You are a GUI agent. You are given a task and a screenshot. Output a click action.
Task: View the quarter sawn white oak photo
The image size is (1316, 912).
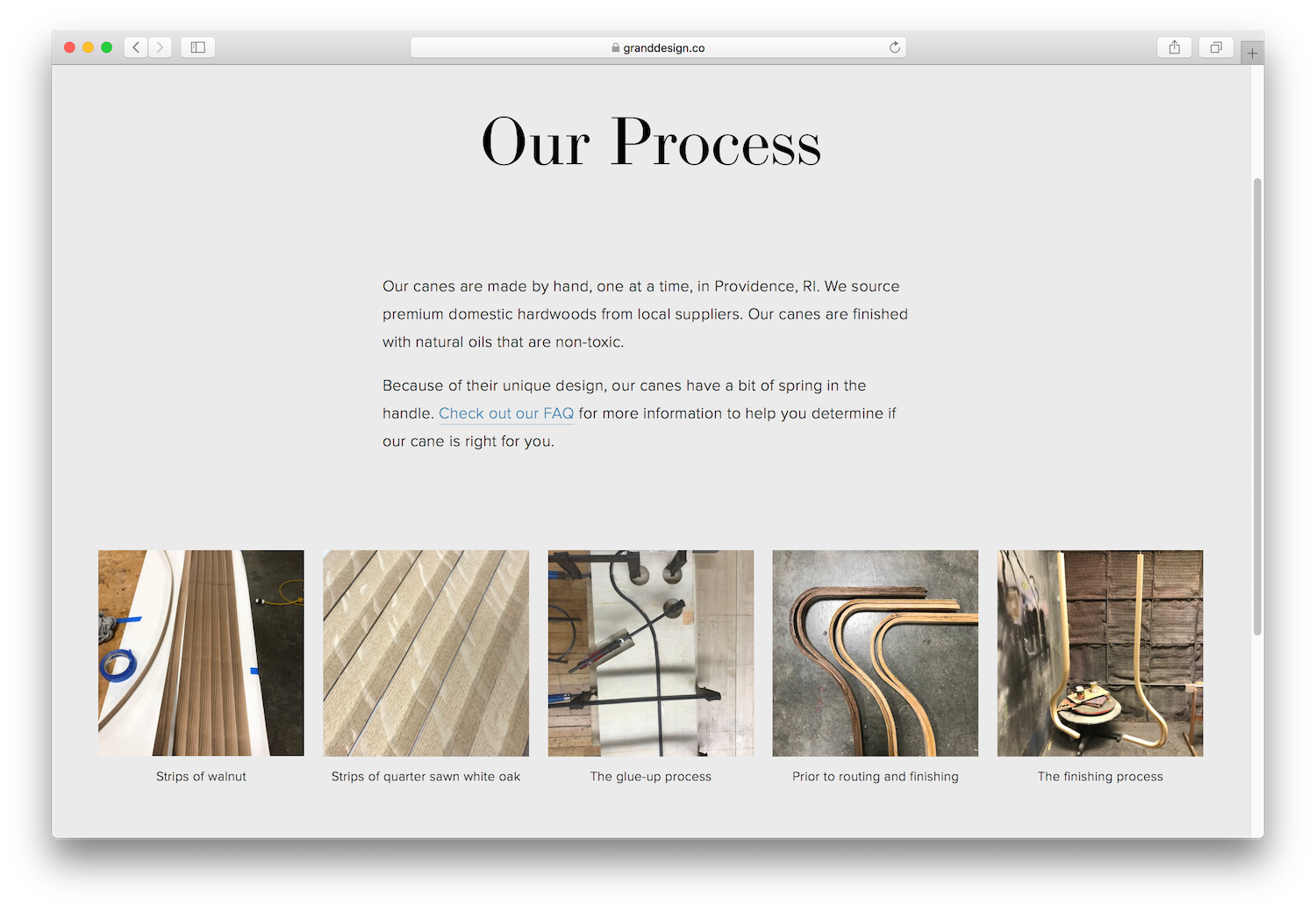click(x=426, y=653)
